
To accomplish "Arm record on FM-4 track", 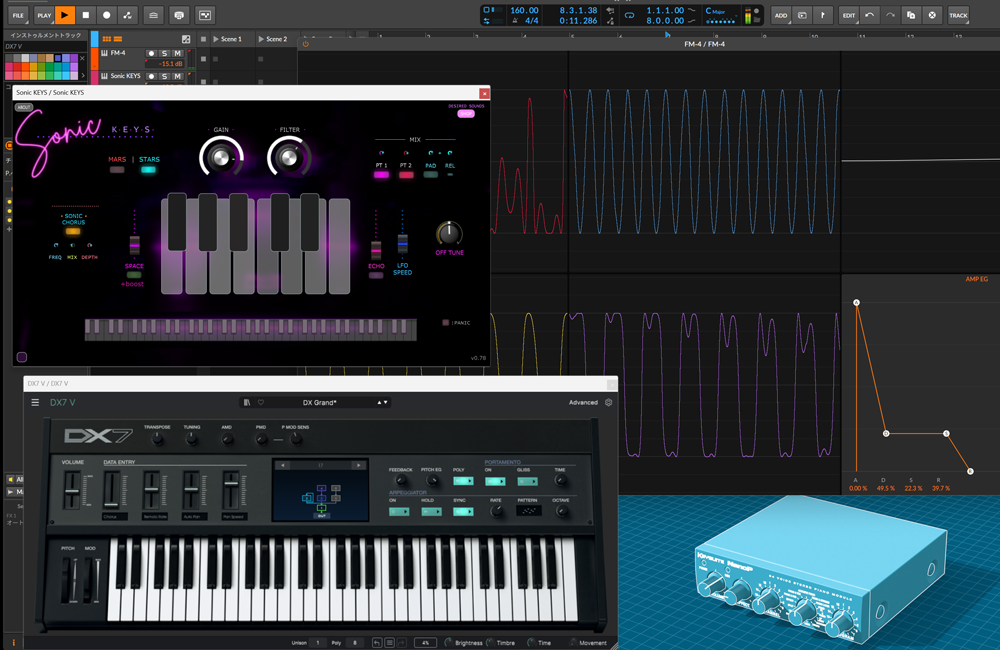I will (x=151, y=54).
